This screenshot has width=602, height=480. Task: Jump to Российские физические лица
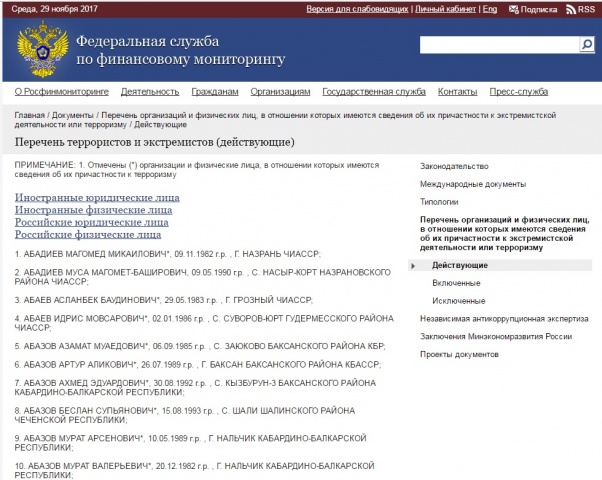click(88, 235)
